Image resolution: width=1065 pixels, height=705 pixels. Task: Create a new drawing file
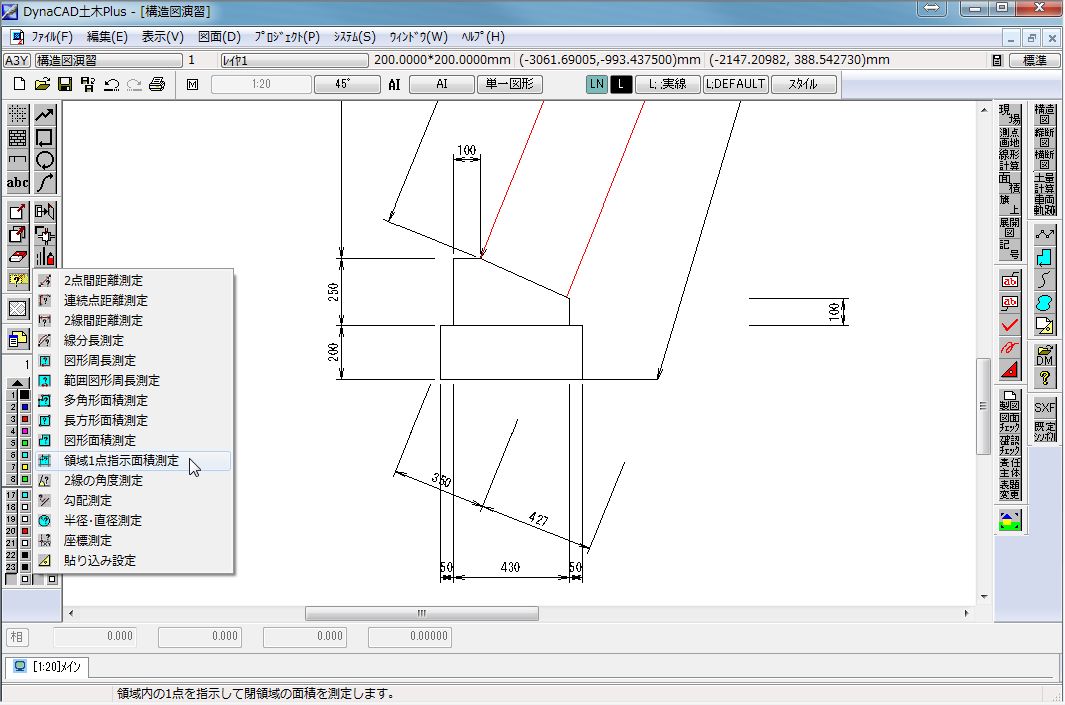point(19,84)
